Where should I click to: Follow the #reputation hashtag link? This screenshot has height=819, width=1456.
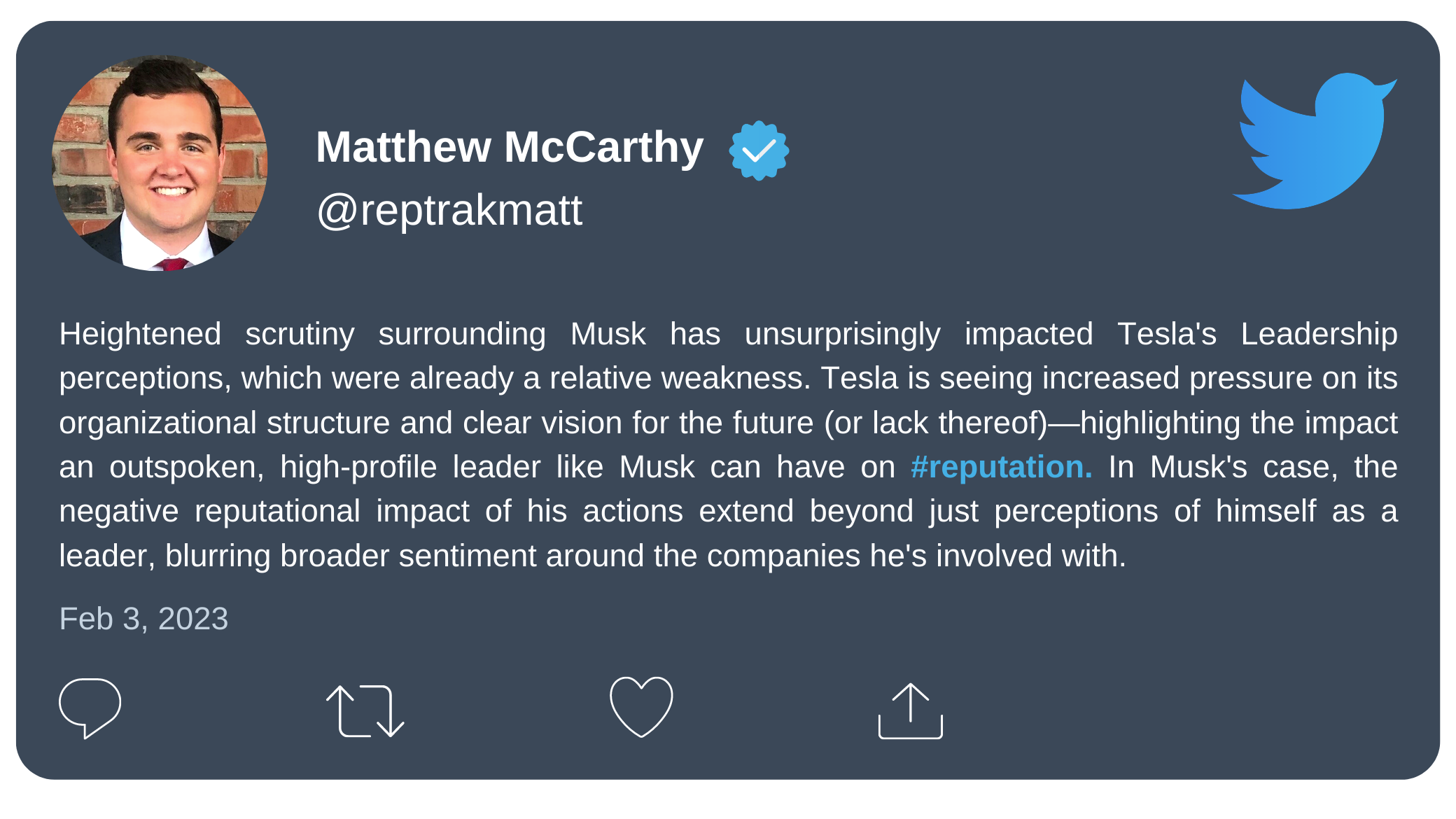click(x=1001, y=468)
